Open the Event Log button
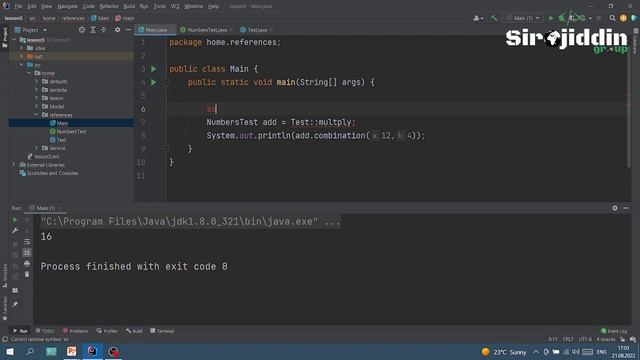The height and width of the screenshot is (360, 640). click(614, 331)
